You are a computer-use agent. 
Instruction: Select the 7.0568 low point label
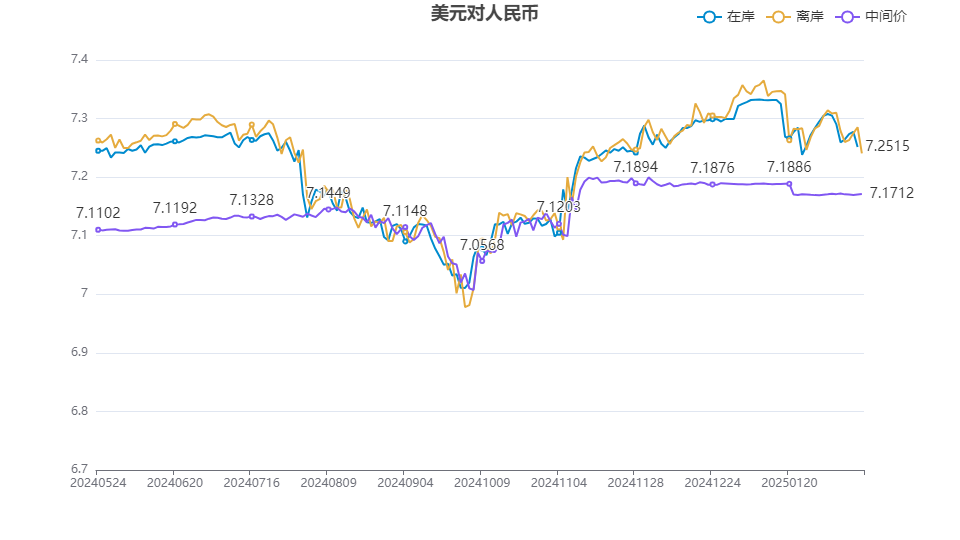pyautogui.click(x=482, y=244)
